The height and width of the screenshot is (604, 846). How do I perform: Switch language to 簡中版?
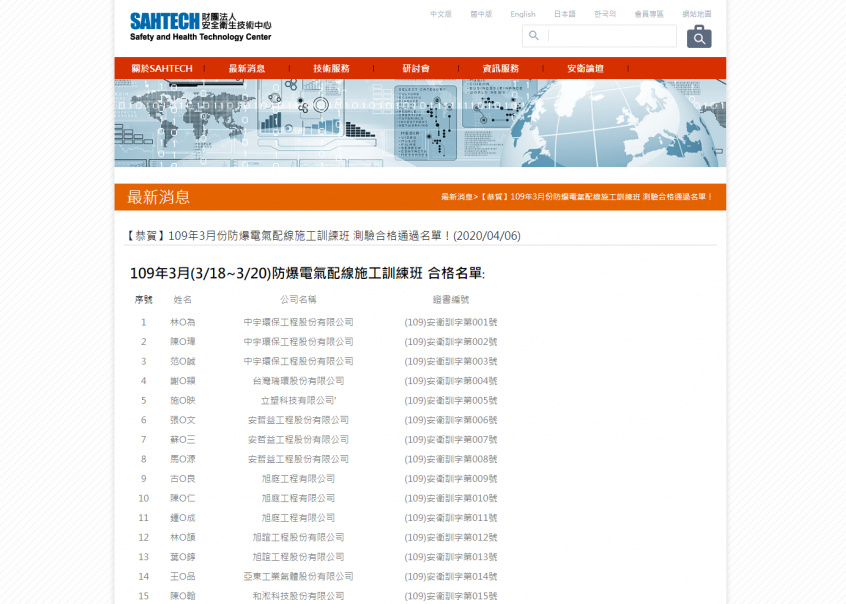[x=482, y=14]
